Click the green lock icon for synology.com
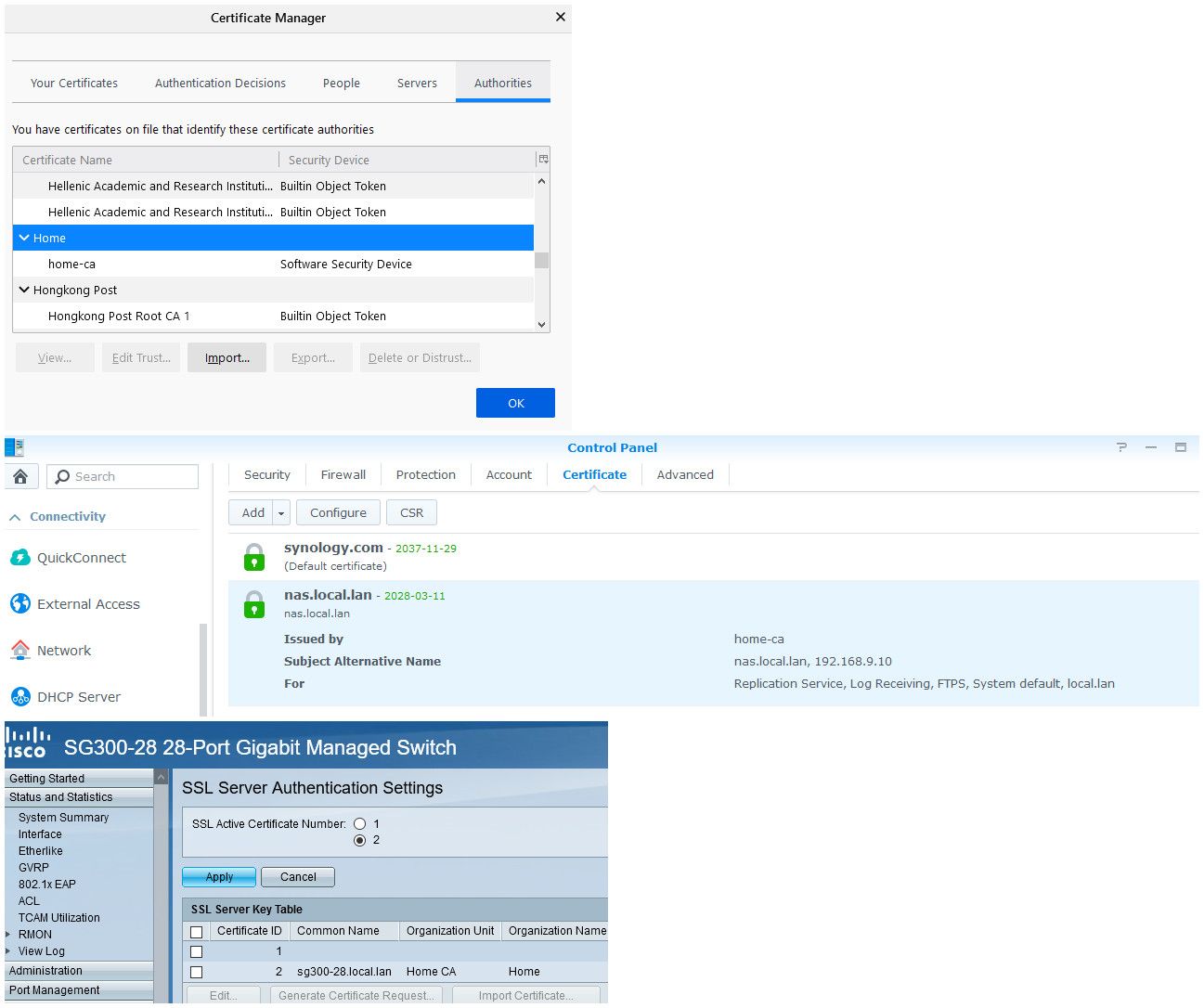This screenshot has height=1008, width=1204. coord(254,557)
